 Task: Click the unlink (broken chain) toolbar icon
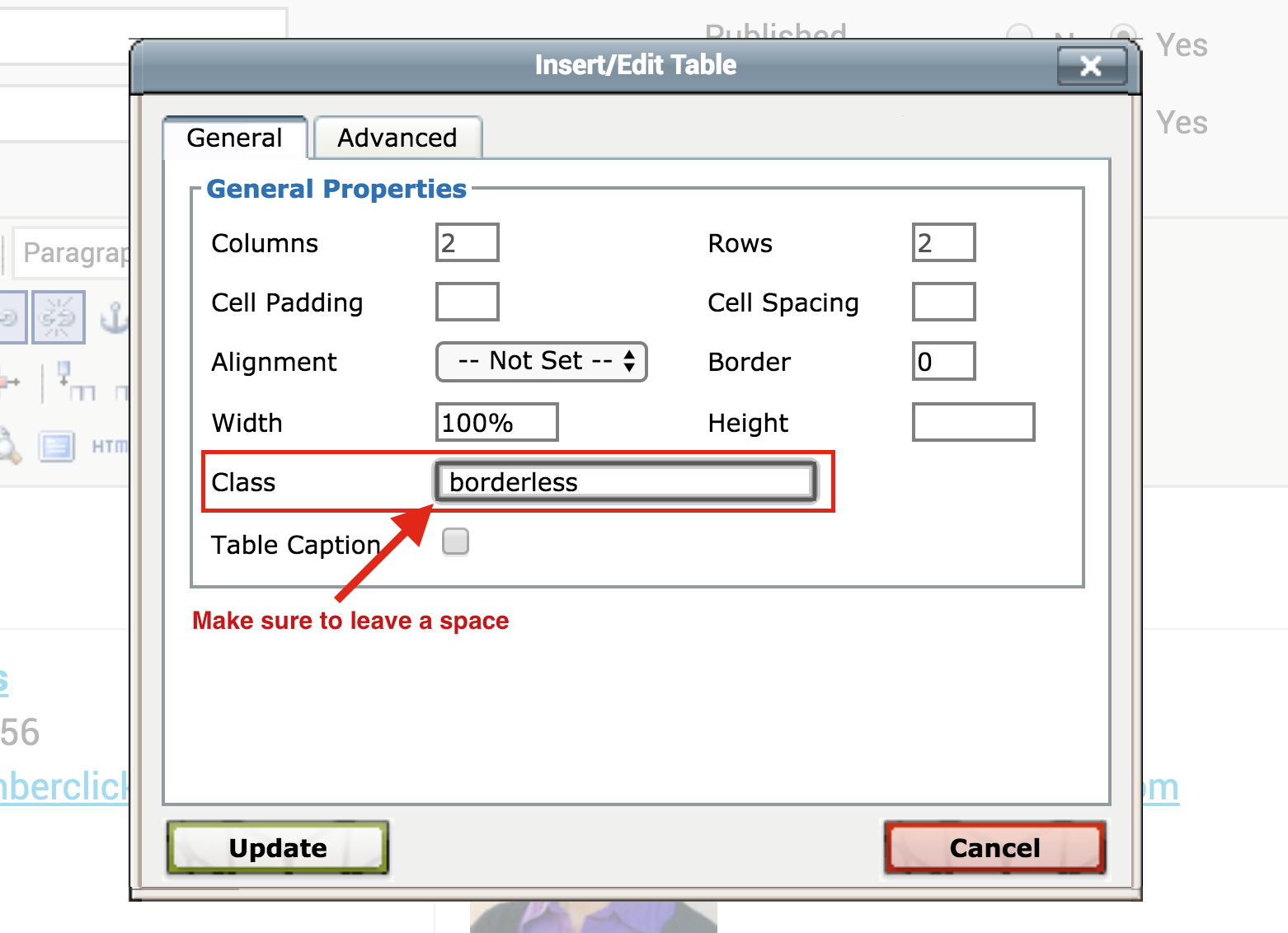(x=58, y=316)
